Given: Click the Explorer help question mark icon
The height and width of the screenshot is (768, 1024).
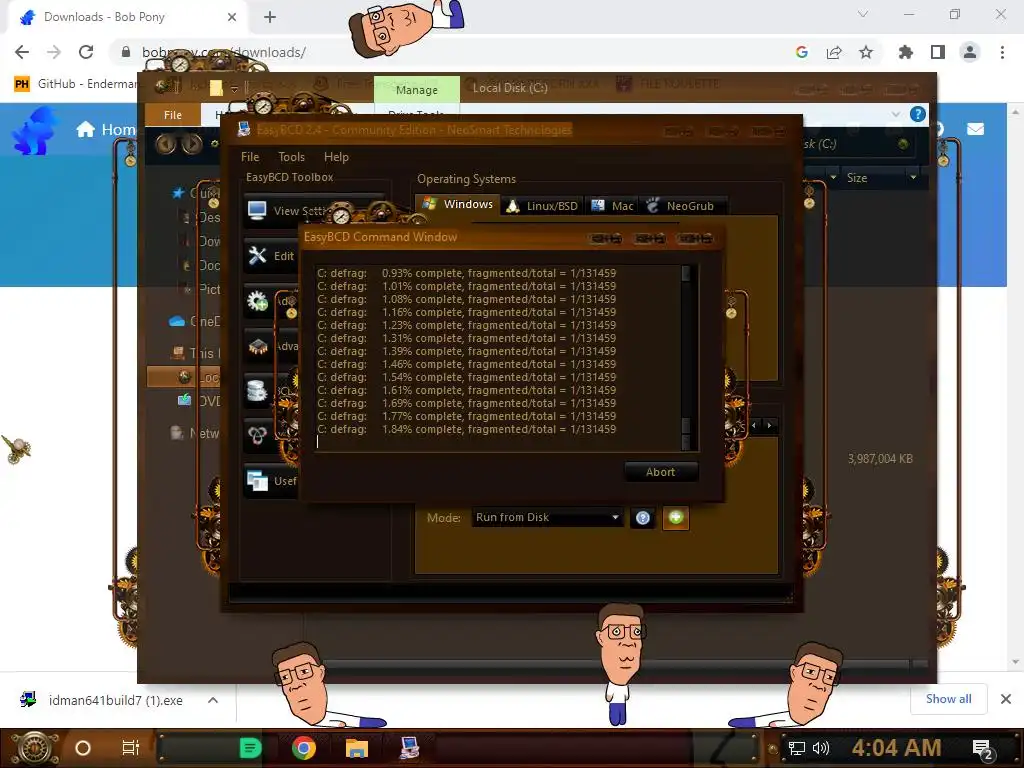Looking at the screenshot, I should point(918,114).
